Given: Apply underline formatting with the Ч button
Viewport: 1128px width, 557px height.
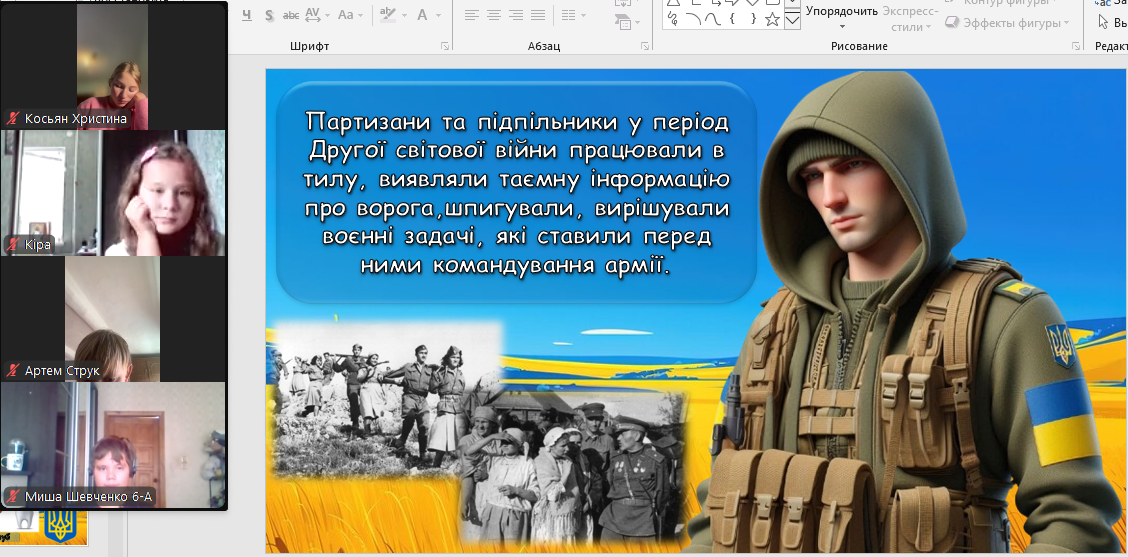Looking at the screenshot, I should [x=246, y=15].
